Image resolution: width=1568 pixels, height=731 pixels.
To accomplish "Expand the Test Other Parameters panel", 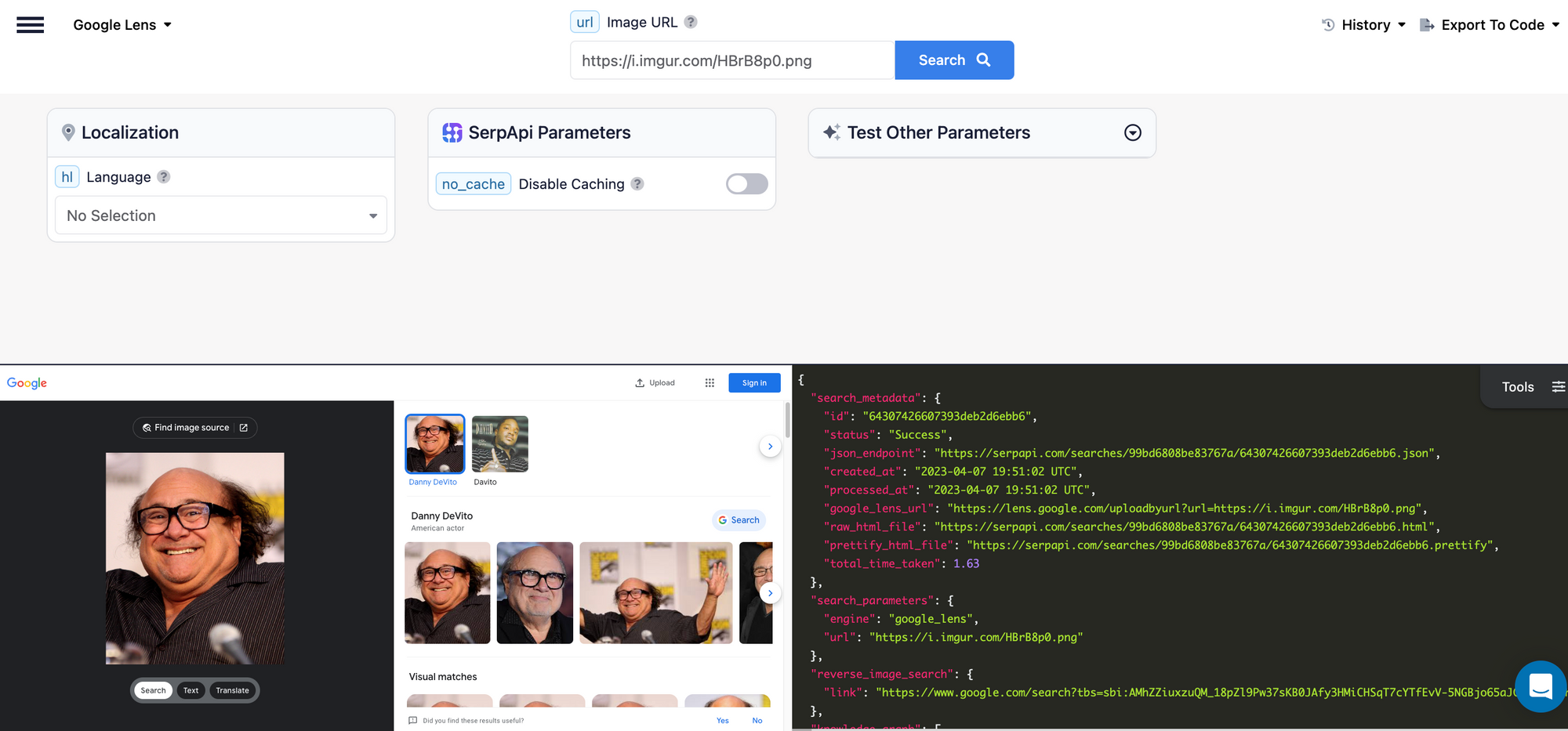I will point(1132,133).
